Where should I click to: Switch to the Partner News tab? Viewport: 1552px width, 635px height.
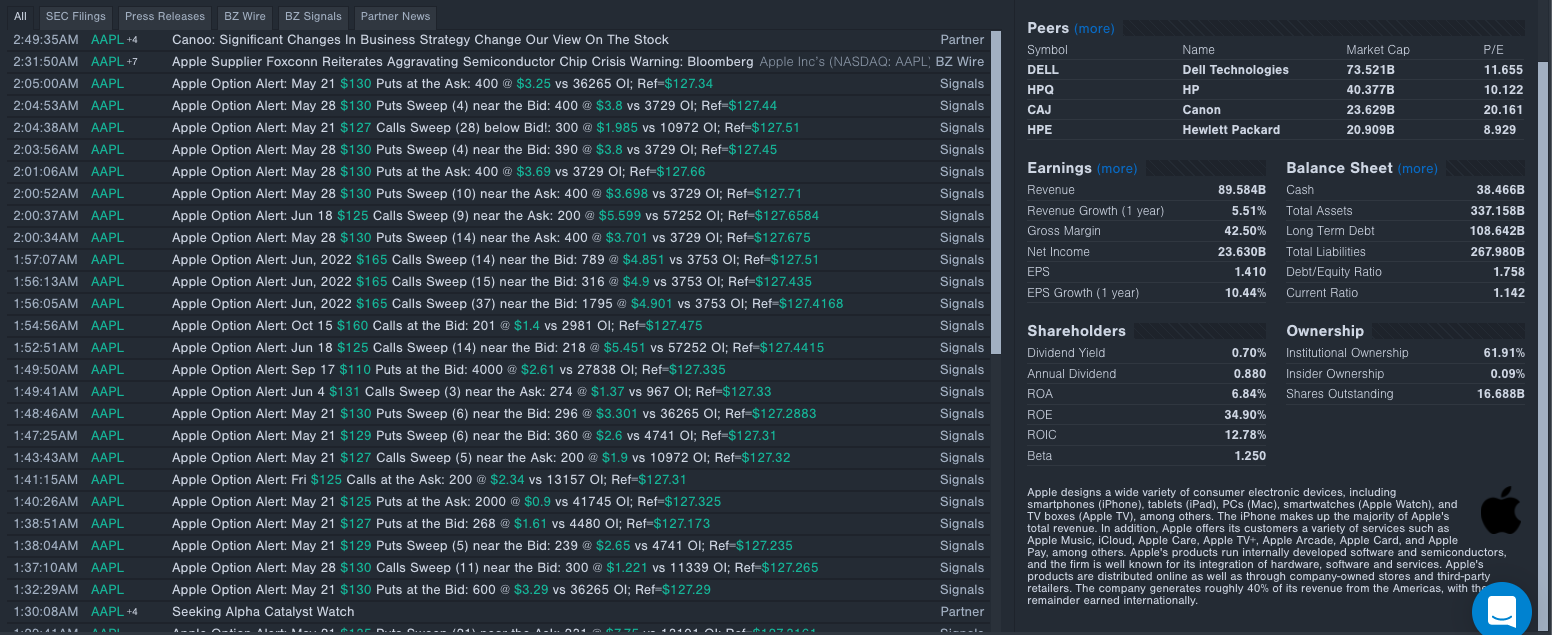pos(393,16)
